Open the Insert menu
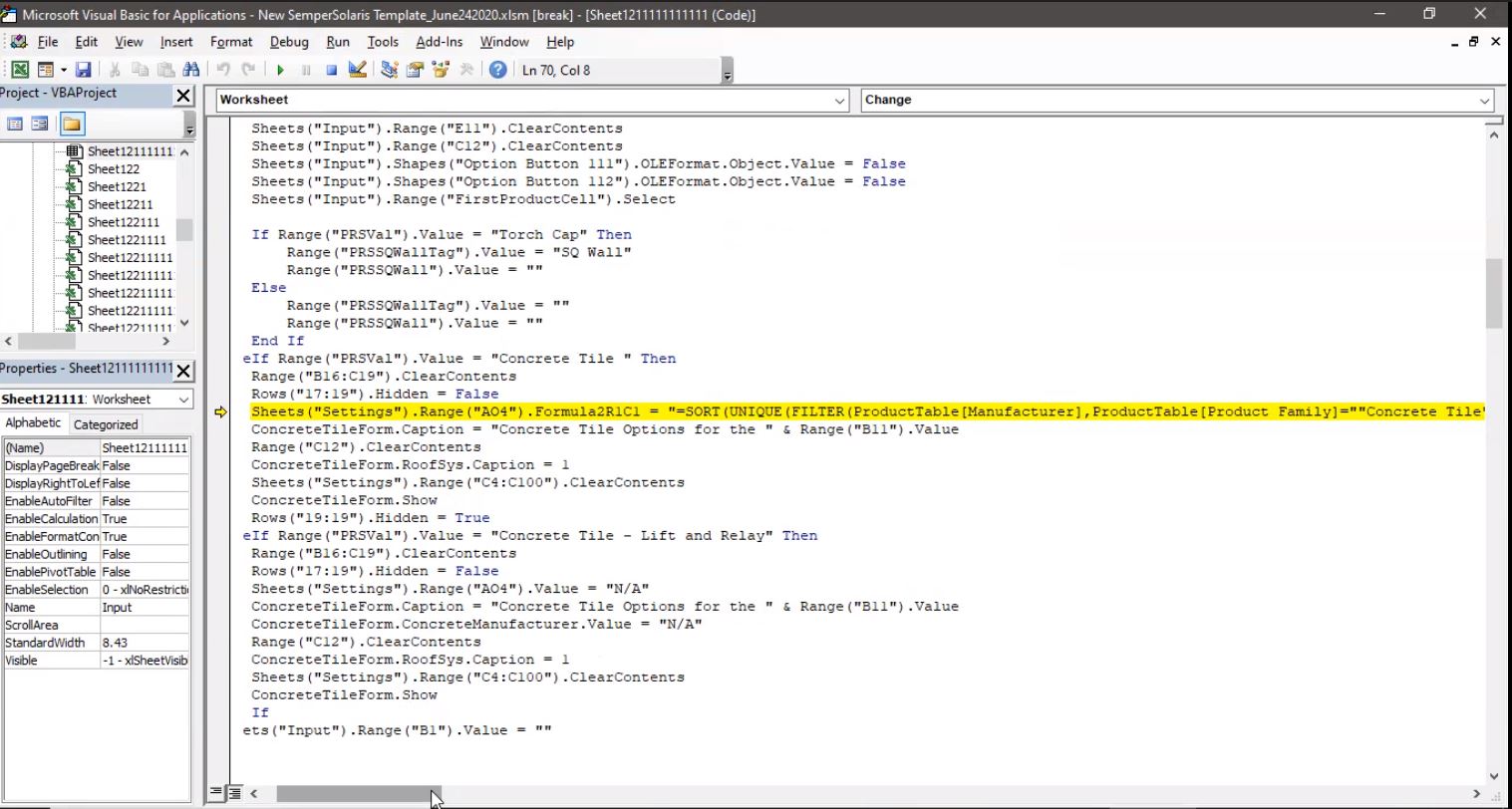Screen dimensions: 1512x809 click(x=176, y=42)
